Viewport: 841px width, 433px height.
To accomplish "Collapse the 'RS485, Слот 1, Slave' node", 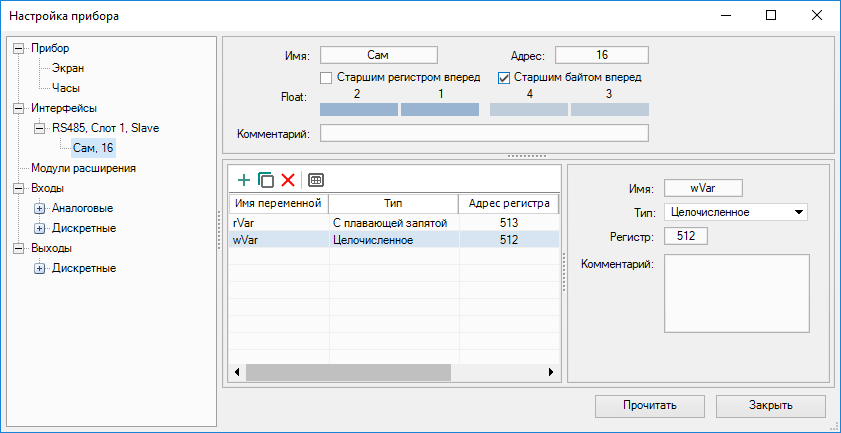I will click(40, 128).
